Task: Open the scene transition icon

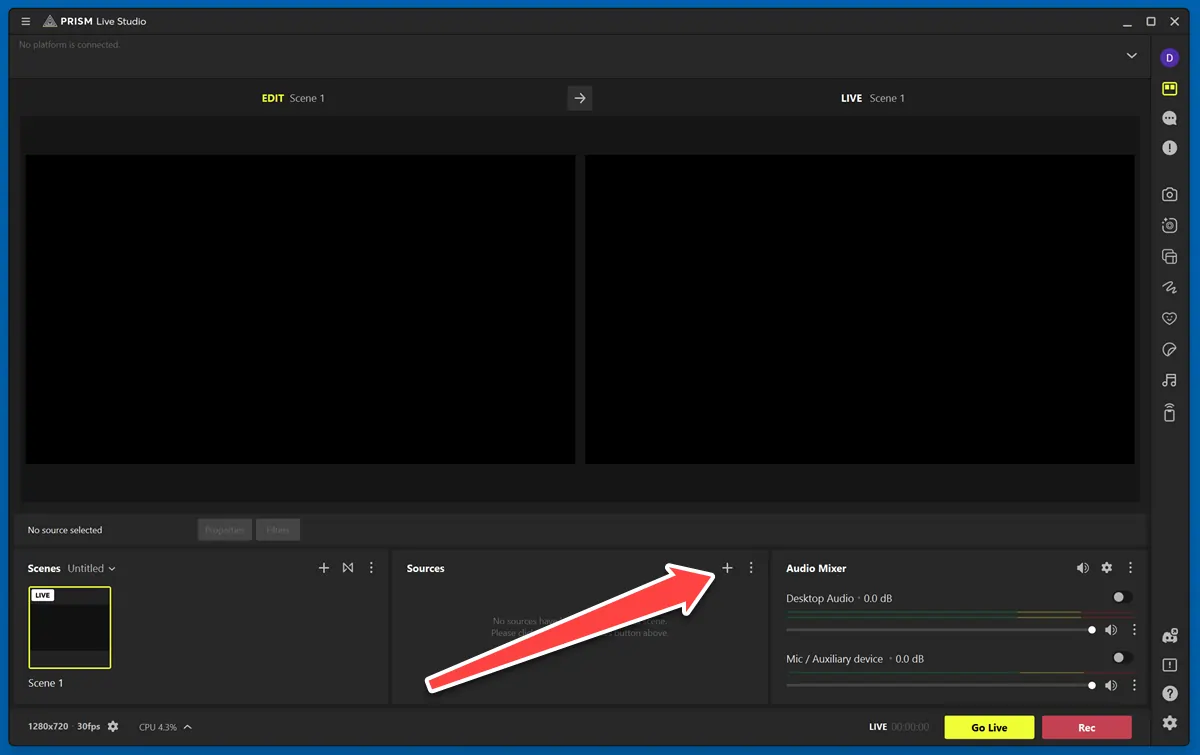Action: pos(348,568)
